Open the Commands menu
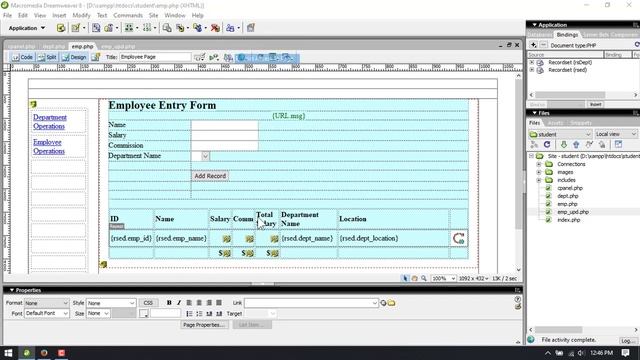This screenshot has height=360, width=640. [128, 15]
